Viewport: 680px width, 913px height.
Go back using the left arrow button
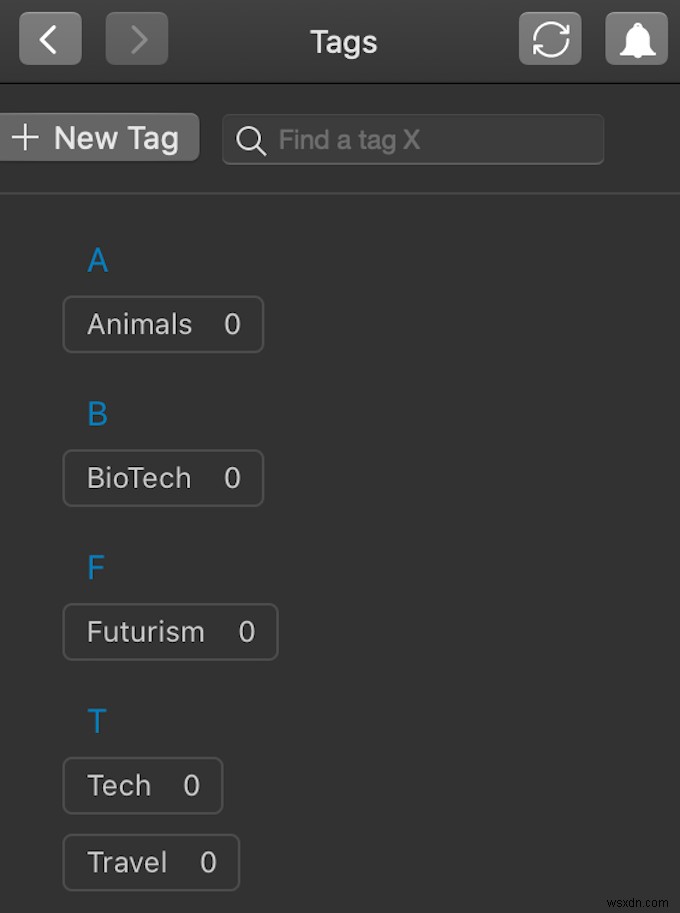tap(50, 39)
